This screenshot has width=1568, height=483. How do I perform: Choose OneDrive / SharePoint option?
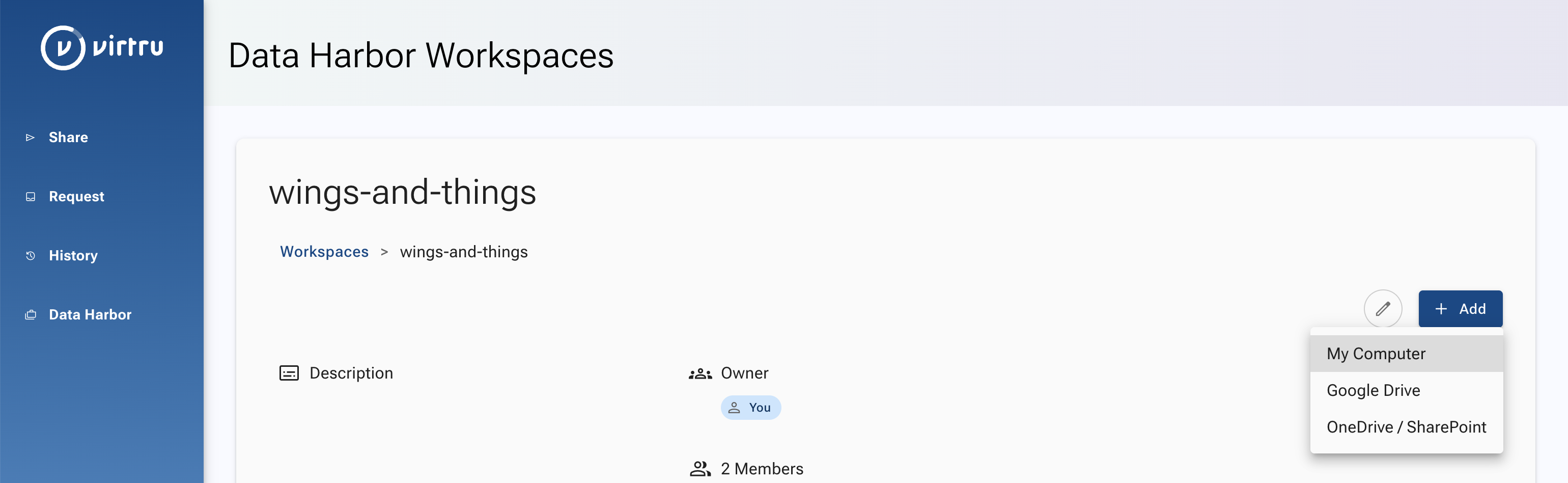pyautogui.click(x=1407, y=427)
